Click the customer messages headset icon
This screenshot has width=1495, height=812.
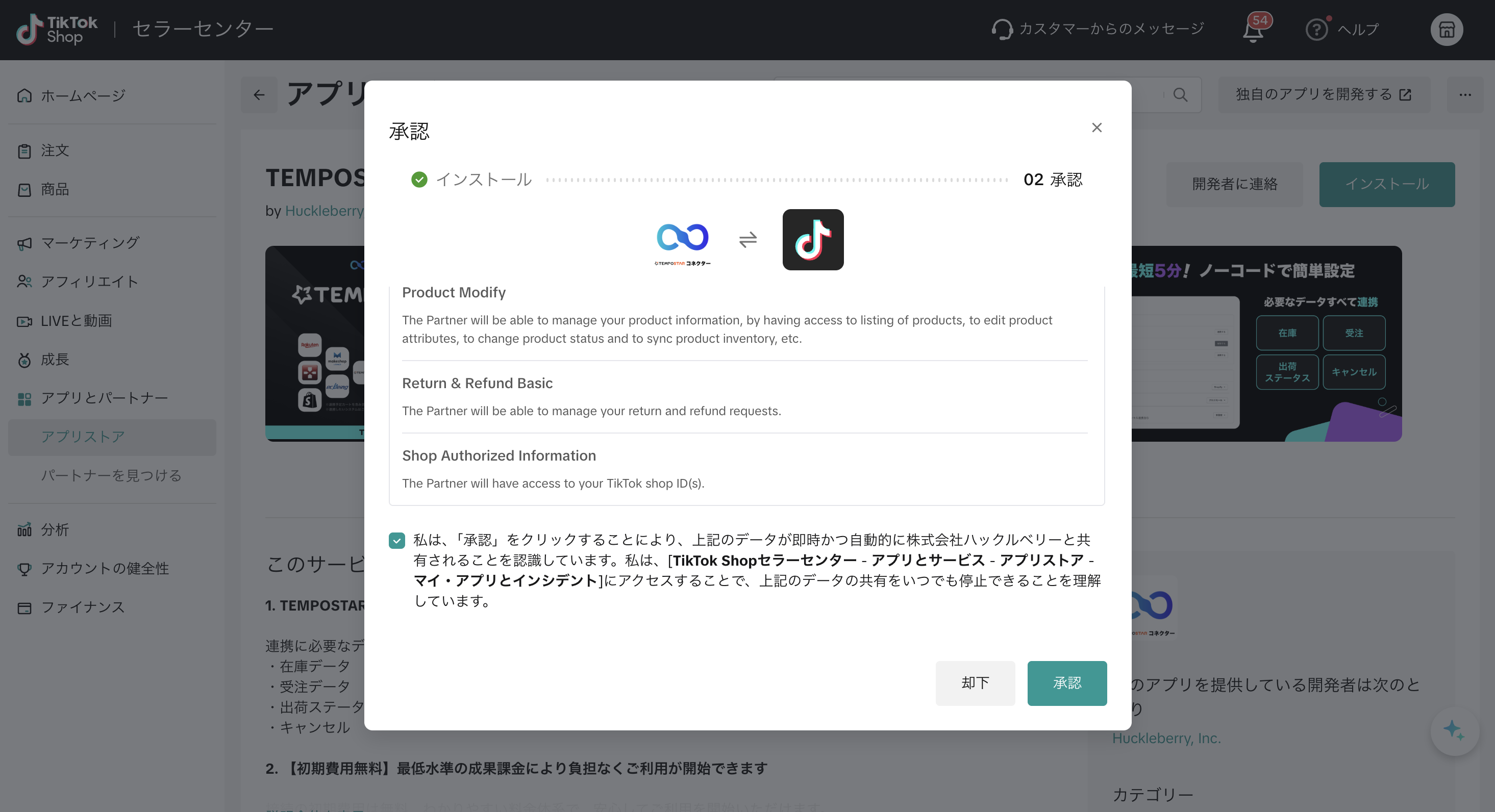[1002, 29]
